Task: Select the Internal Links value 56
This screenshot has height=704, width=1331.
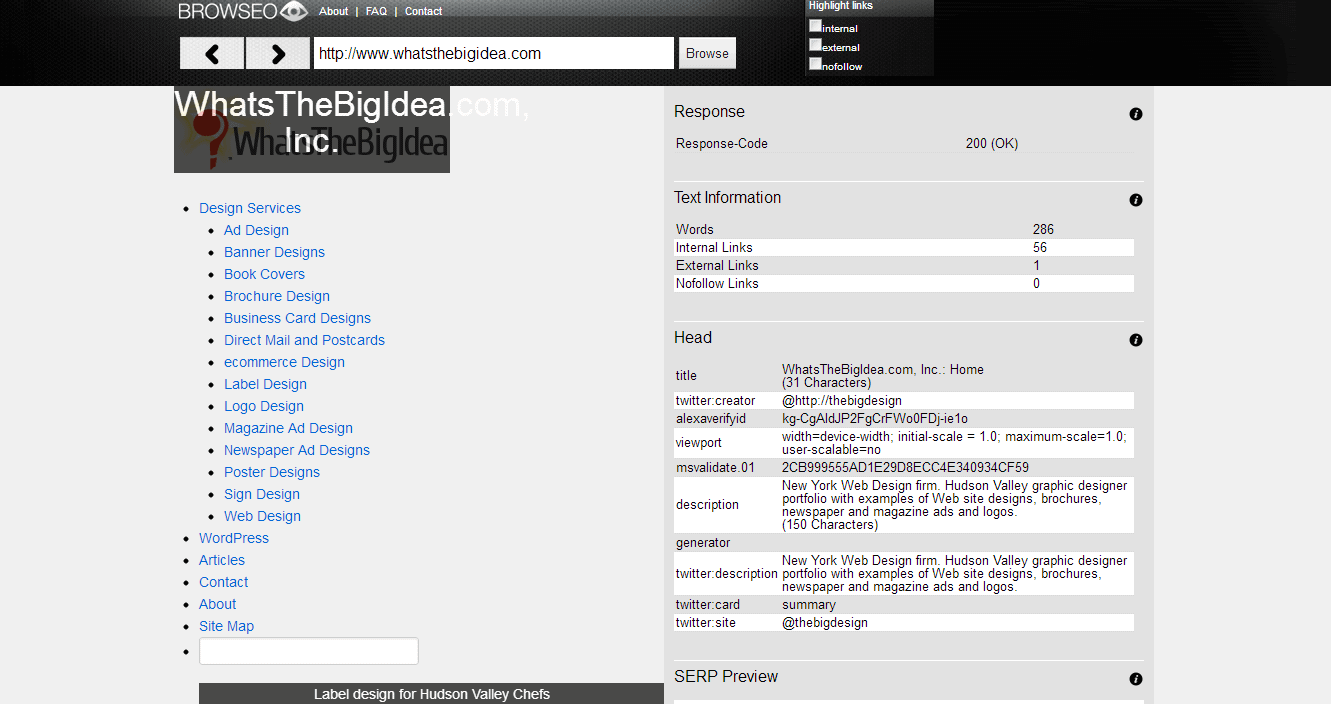Action: click(1040, 247)
